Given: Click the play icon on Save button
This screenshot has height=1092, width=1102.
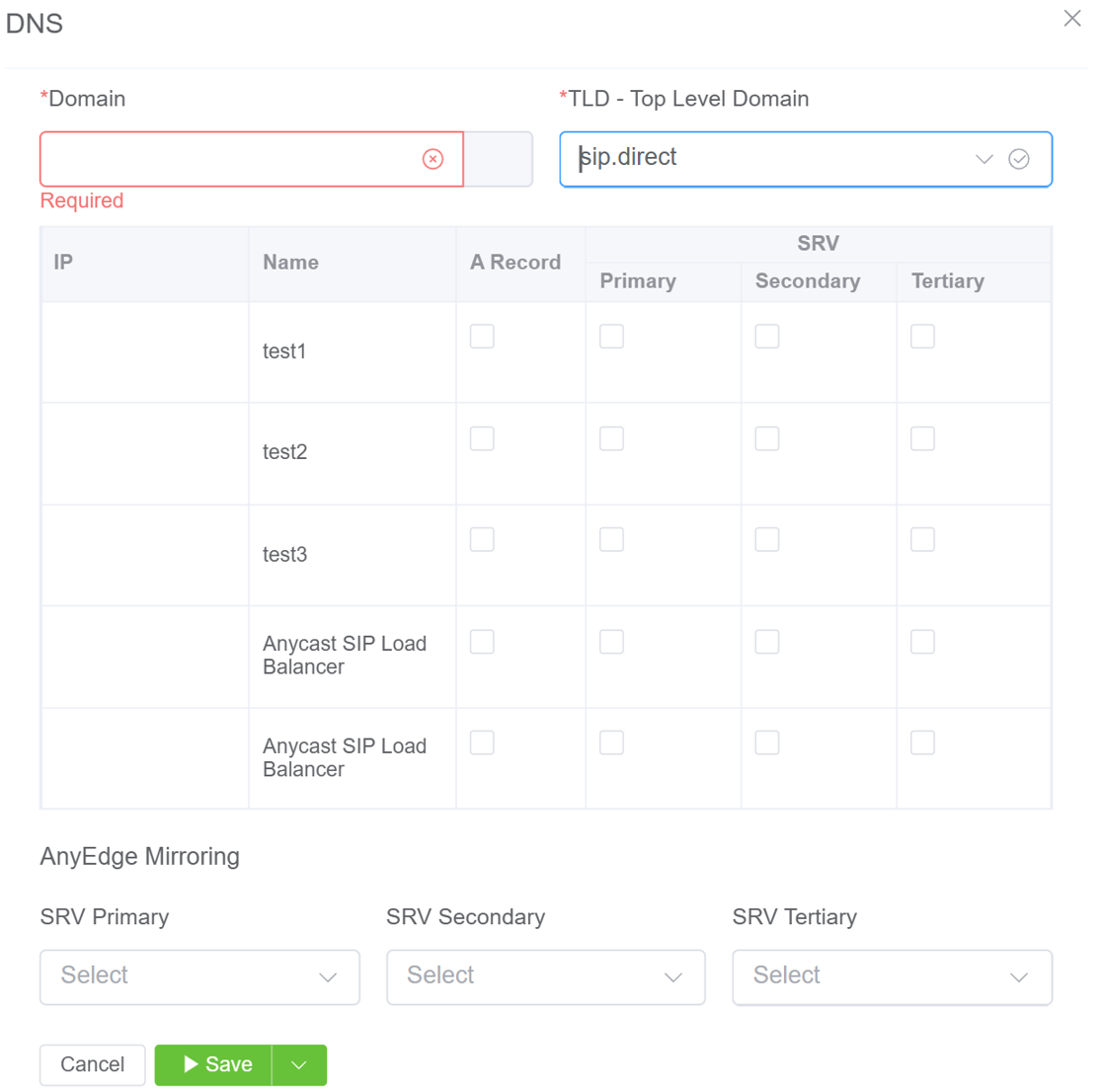Looking at the screenshot, I should [192, 1064].
